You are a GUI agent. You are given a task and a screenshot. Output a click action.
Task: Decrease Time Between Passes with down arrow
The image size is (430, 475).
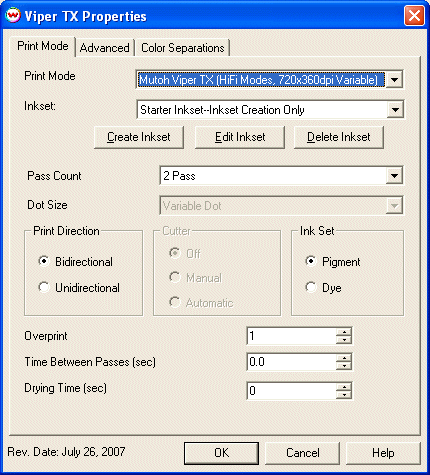344,366
